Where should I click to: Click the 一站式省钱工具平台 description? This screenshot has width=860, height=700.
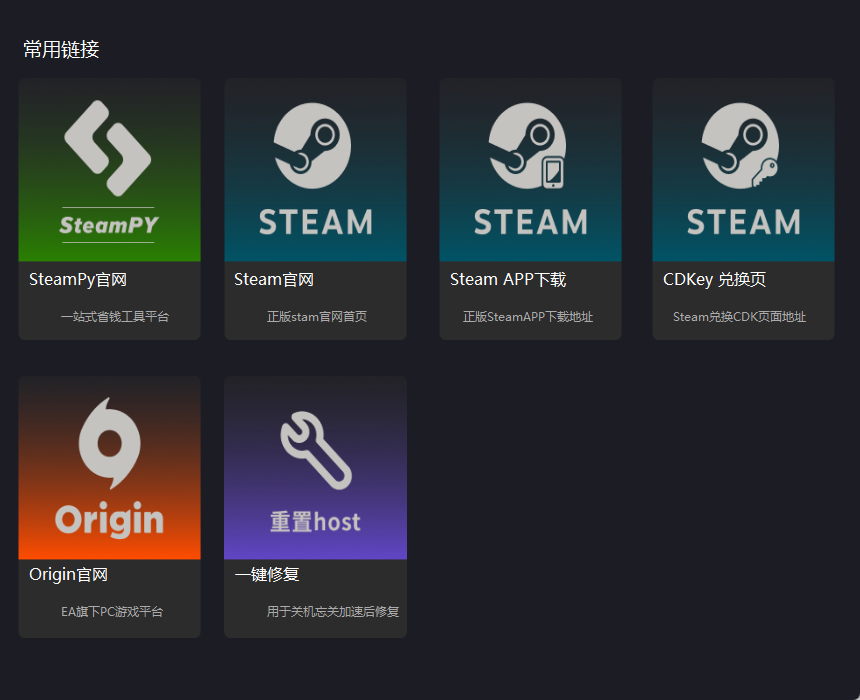pyautogui.click(x=115, y=317)
